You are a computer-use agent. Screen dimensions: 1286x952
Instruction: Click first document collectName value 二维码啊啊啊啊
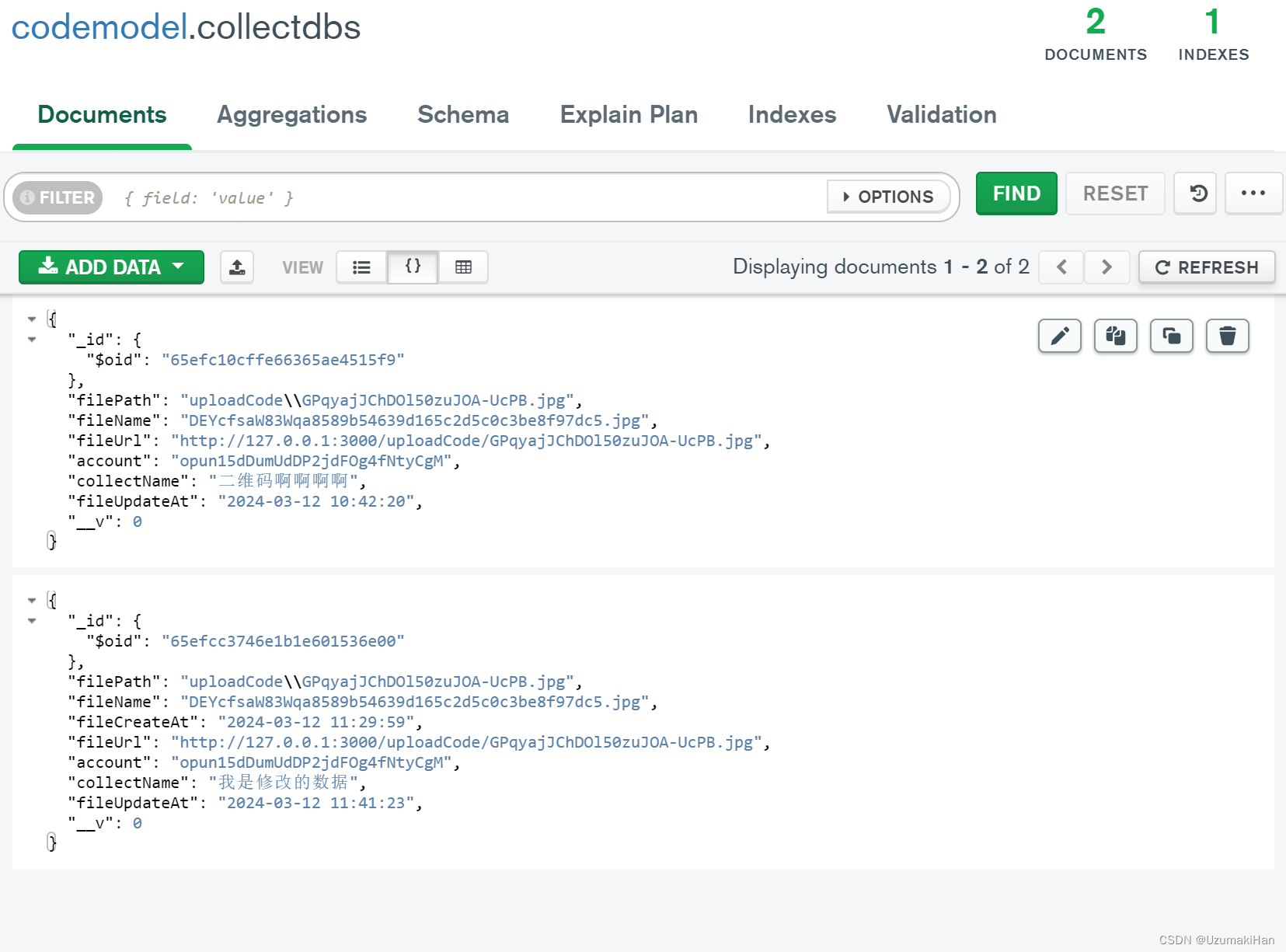[284, 481]
